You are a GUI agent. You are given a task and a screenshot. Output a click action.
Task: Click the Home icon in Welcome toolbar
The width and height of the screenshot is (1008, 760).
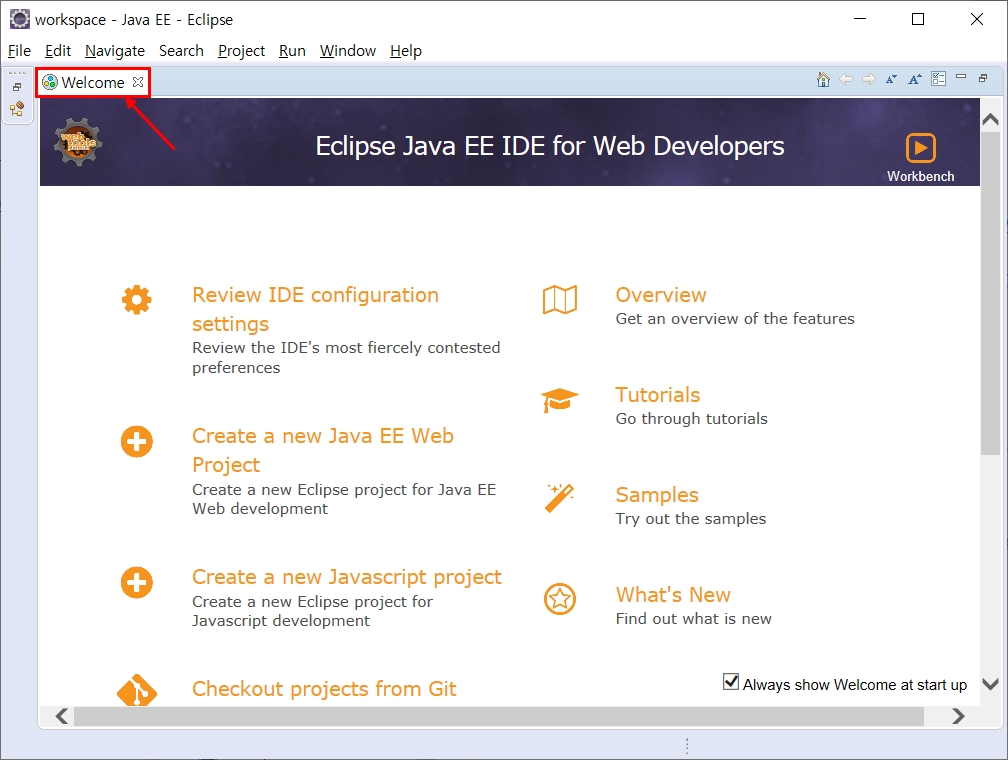pyautogui.click(x=823, y=79)
